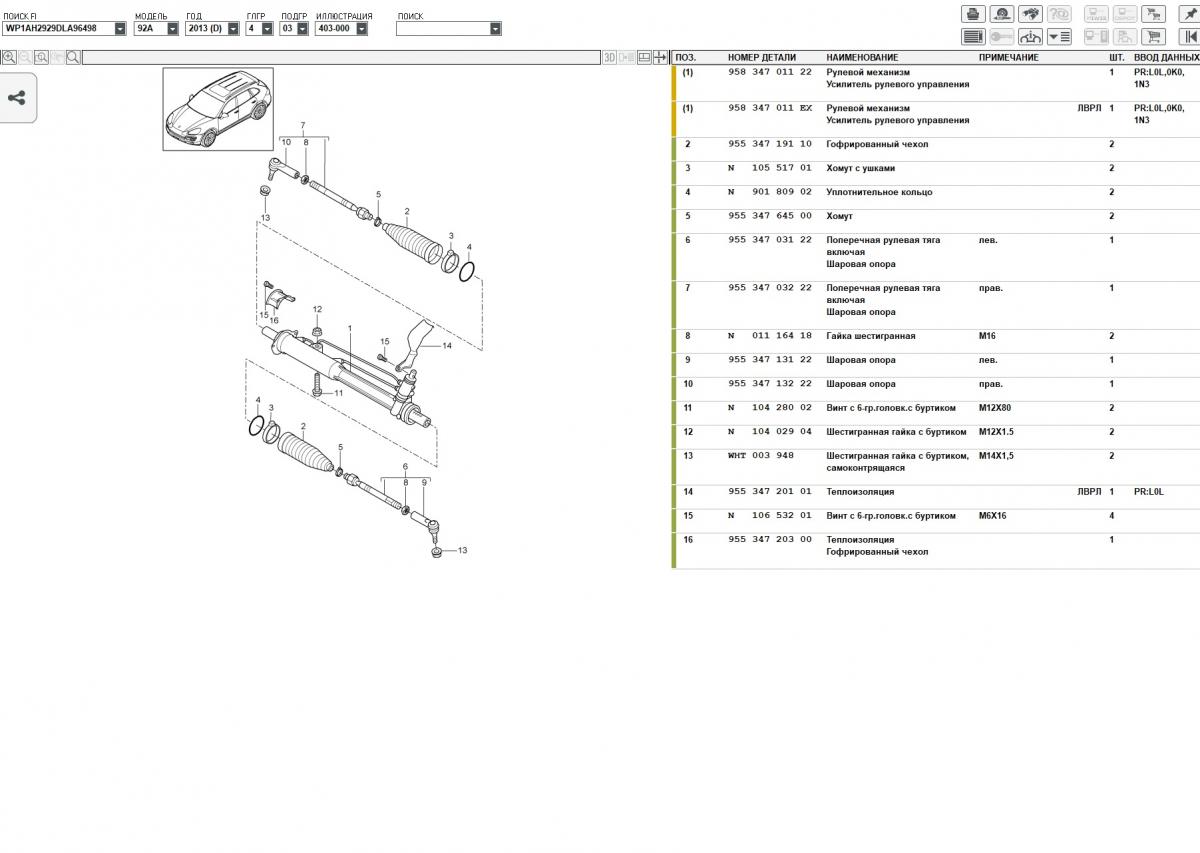Image resolution: width=1200 pixels, height=853 pixels.
Task: Click the print icon in top toolbar
Action: tap(973, 14)
